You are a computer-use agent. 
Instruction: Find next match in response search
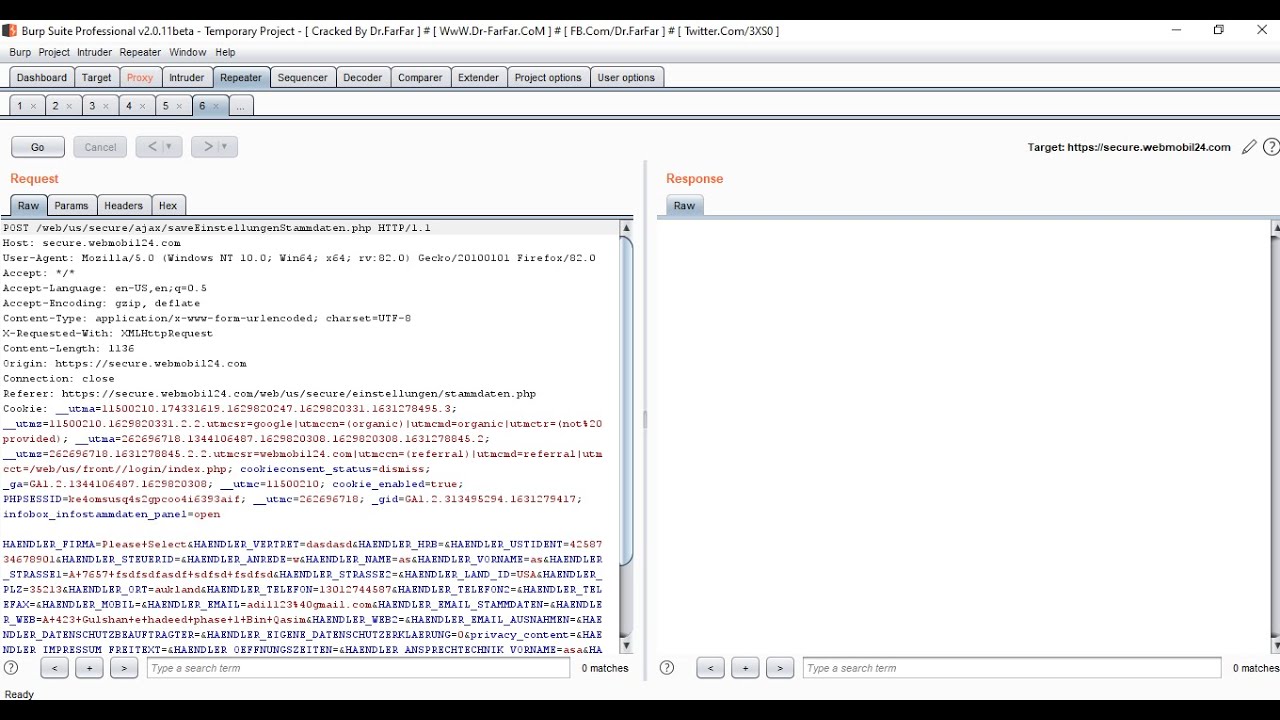(x=780, y=668)
